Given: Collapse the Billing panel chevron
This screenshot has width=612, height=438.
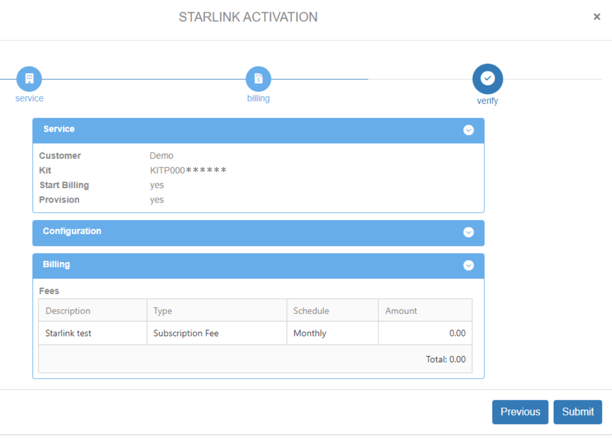Looking at the screenshot, I should [468, 266].
